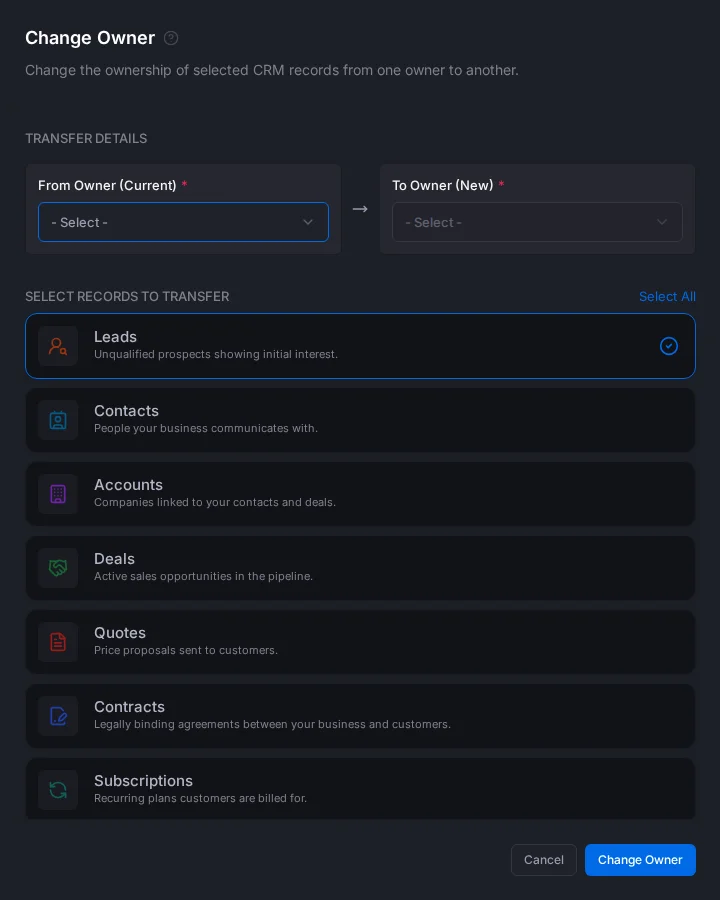Click the Subscriptions title text

pos(144,781)
